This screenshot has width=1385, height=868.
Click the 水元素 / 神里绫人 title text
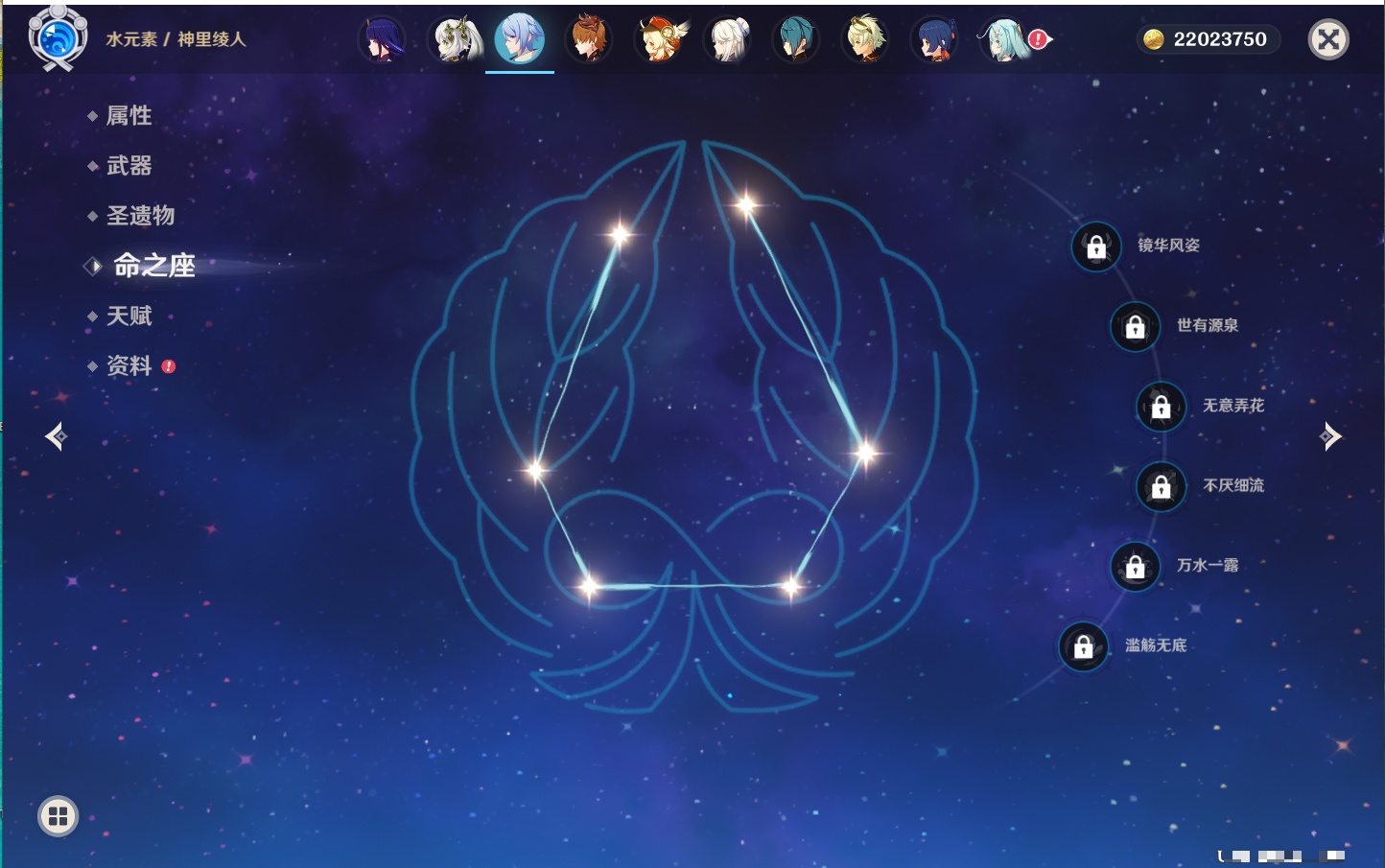(176, 39)
